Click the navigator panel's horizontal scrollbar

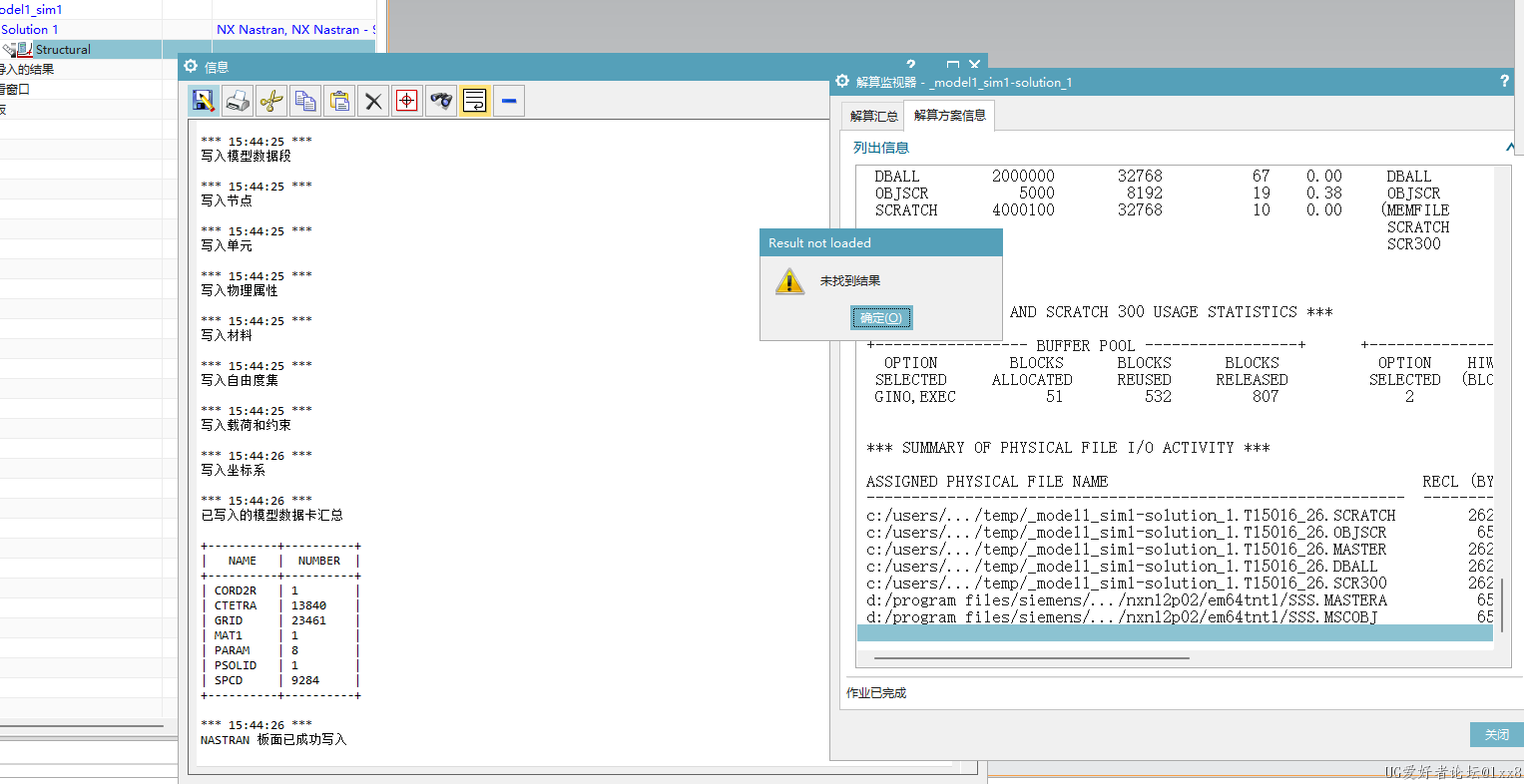(x=82, y=726)
